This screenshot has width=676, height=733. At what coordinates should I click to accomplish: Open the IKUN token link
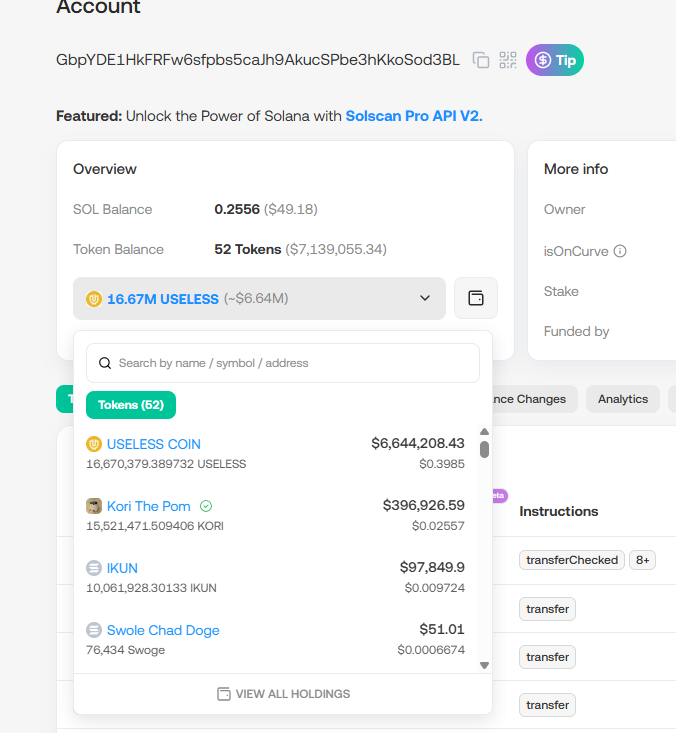(x=122, y=568)
